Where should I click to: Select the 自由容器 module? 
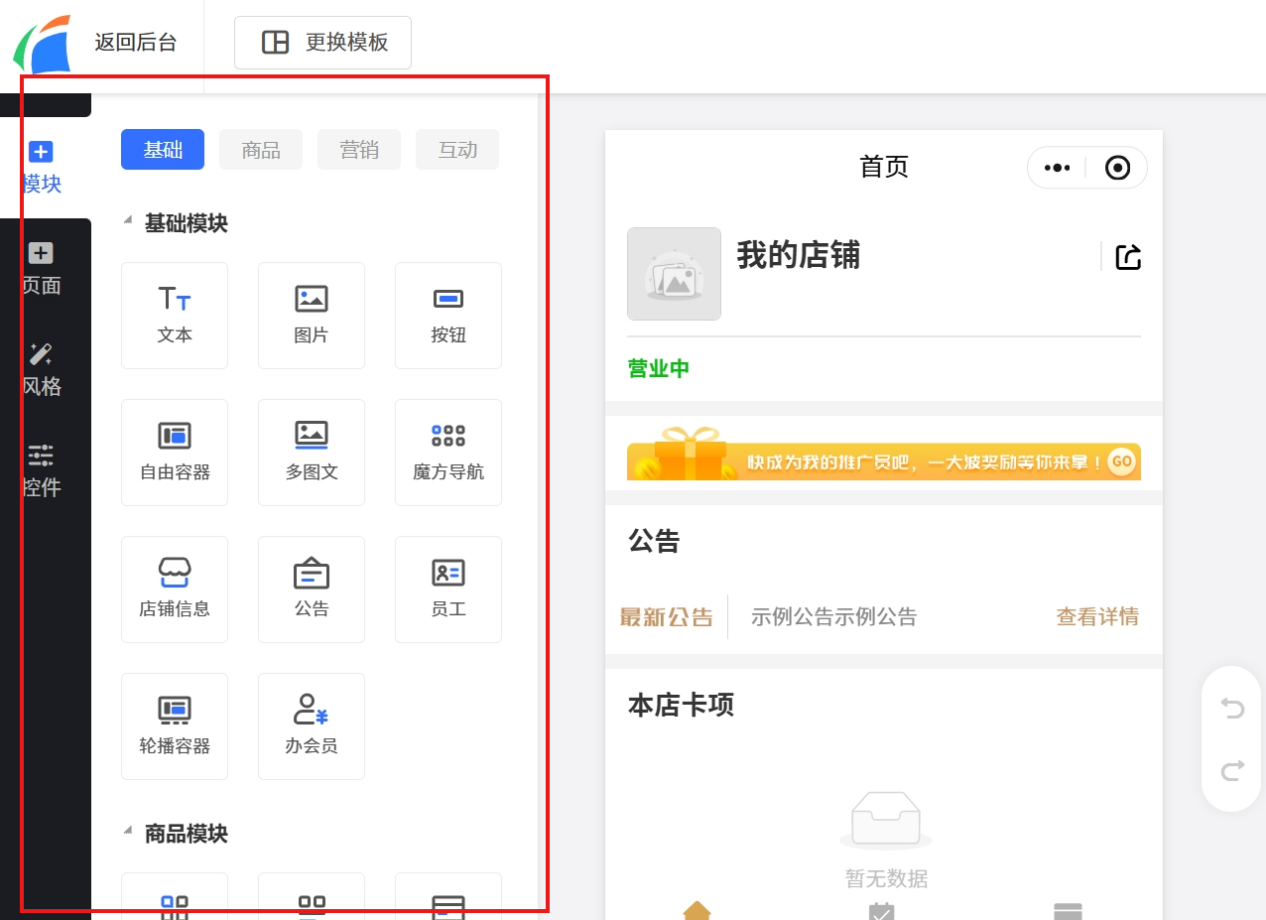(x=174, y=452)
